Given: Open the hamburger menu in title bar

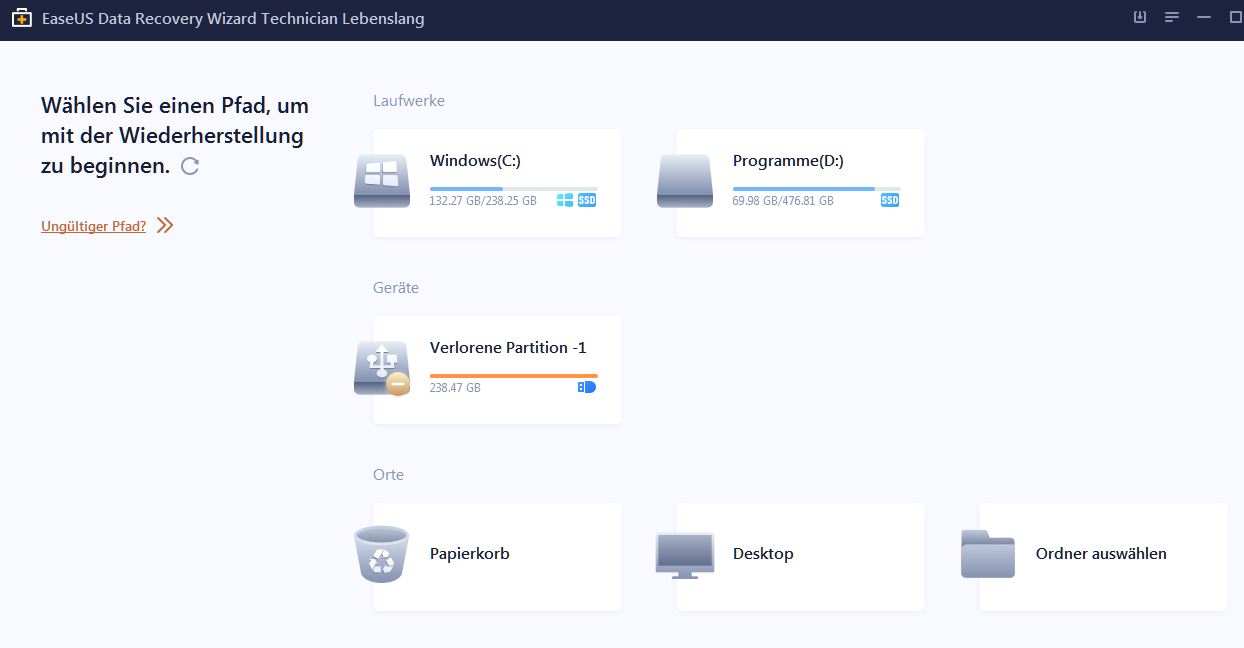Looking at the screenshot, I should coord(1172,18).
